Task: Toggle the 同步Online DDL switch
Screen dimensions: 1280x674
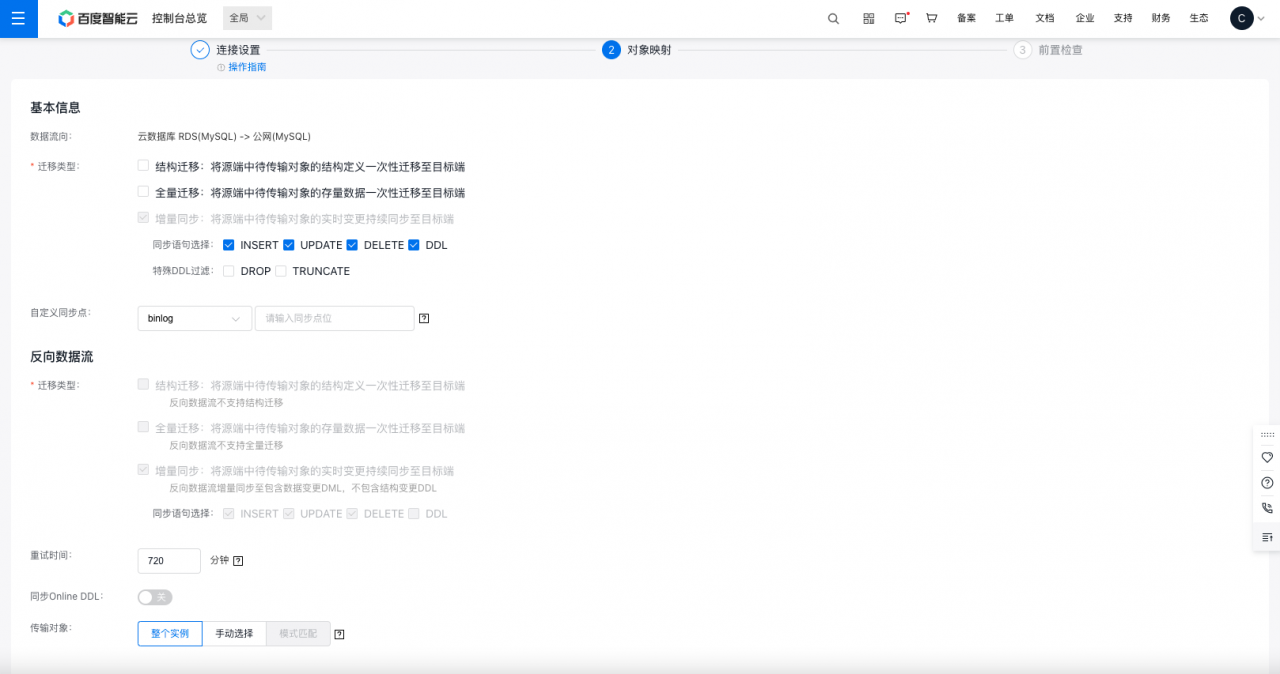Action: coord(155,597)
